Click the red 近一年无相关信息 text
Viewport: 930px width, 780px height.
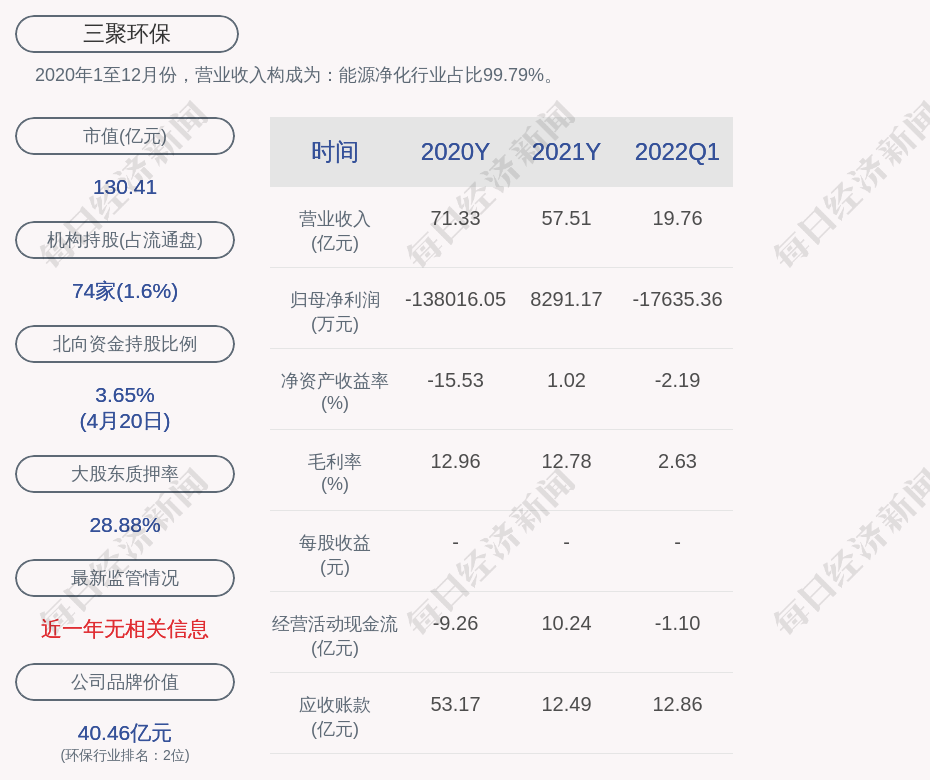(x=125, y=629)
